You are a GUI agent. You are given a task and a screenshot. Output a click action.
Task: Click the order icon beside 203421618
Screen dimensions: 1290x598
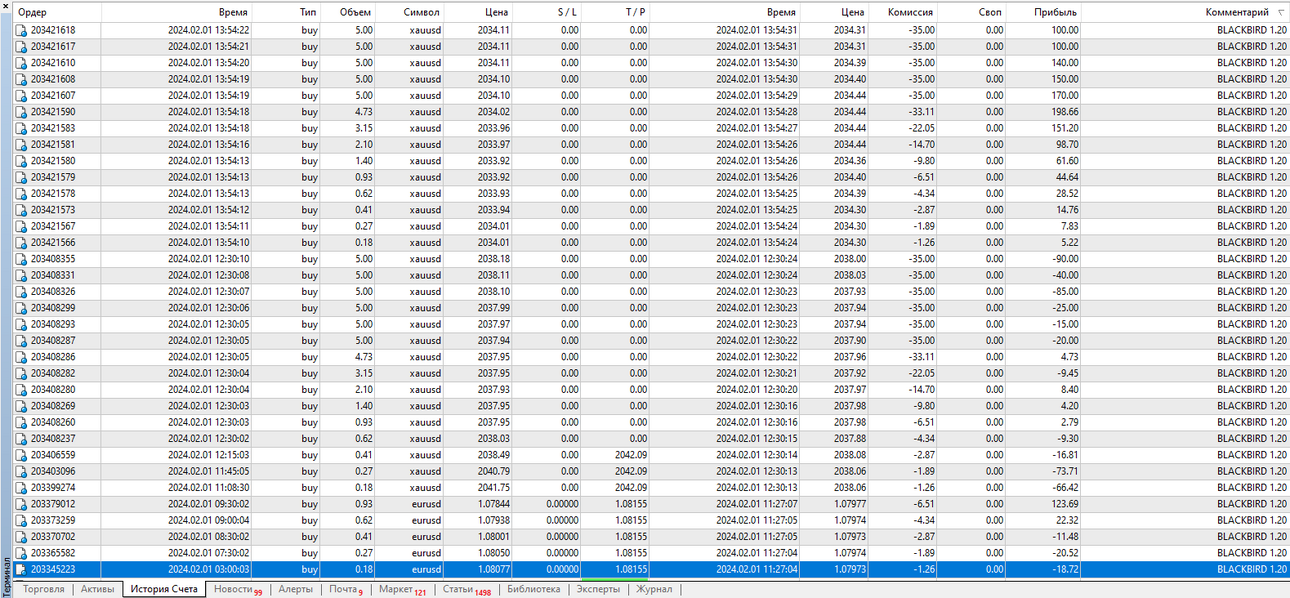click(x=21, y=30)
